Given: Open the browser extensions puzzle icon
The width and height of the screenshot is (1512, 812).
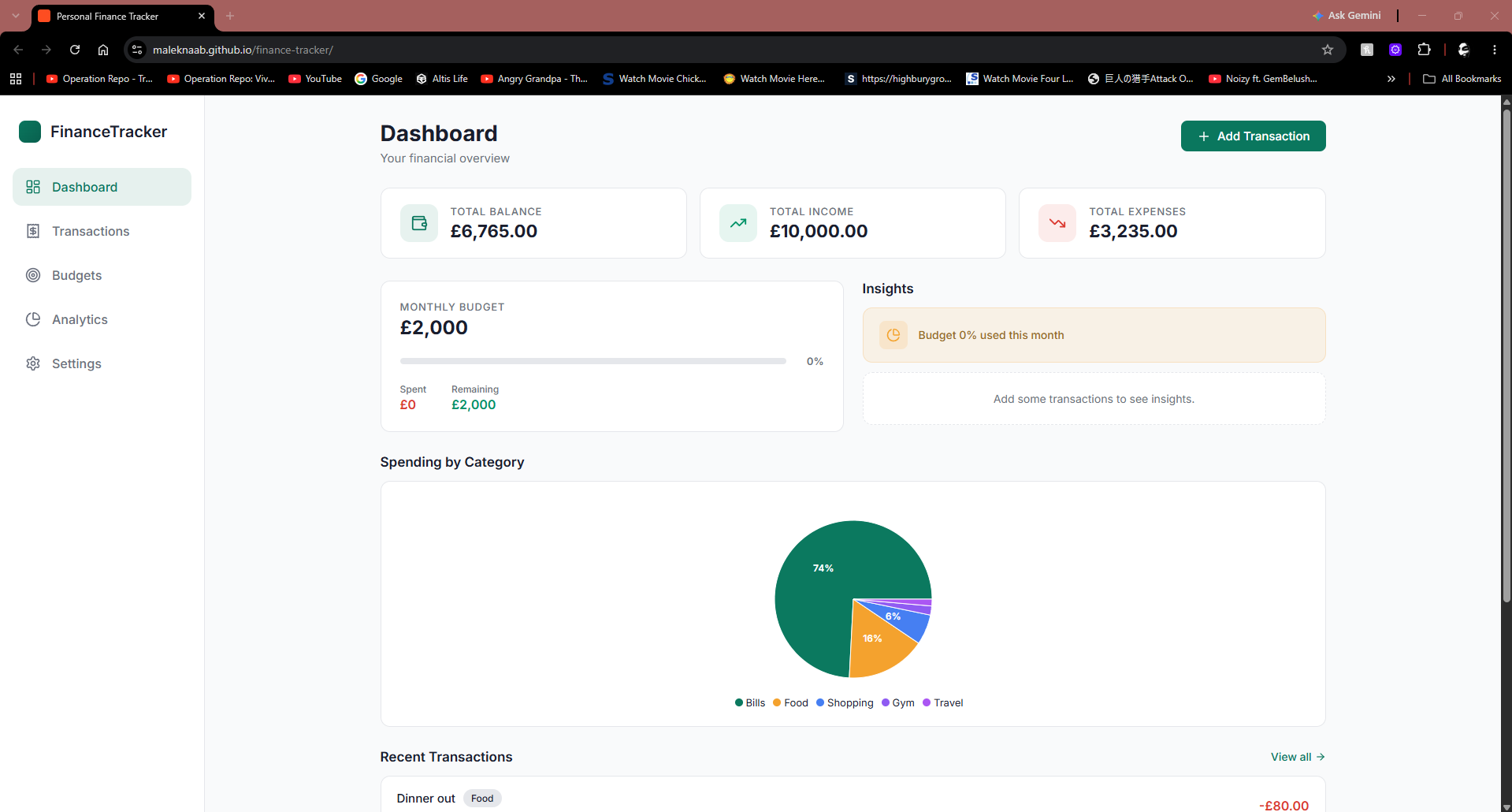Looking at the screenshot, I should coord(1424,50).
